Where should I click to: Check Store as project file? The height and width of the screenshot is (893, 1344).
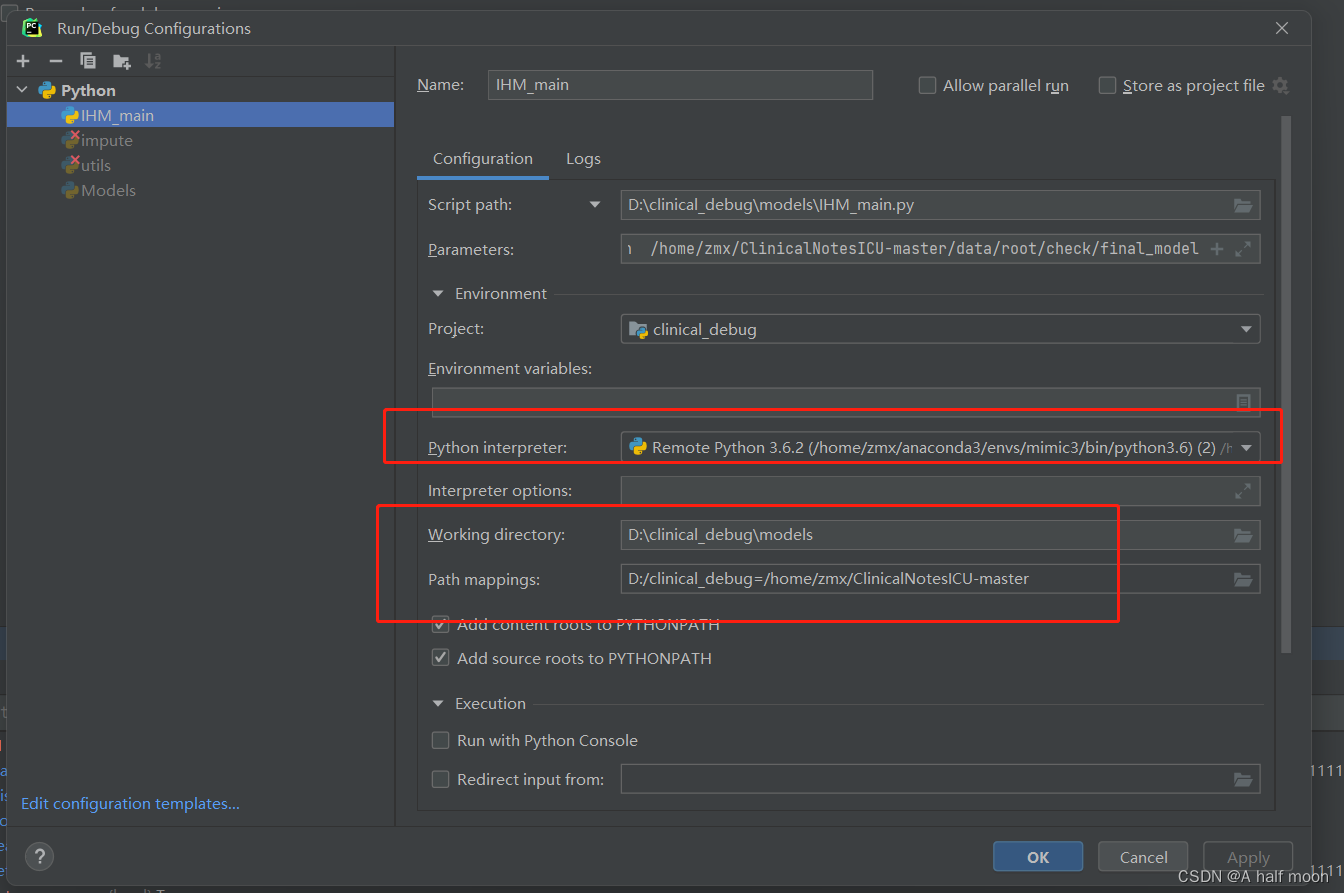[1107, 86]
